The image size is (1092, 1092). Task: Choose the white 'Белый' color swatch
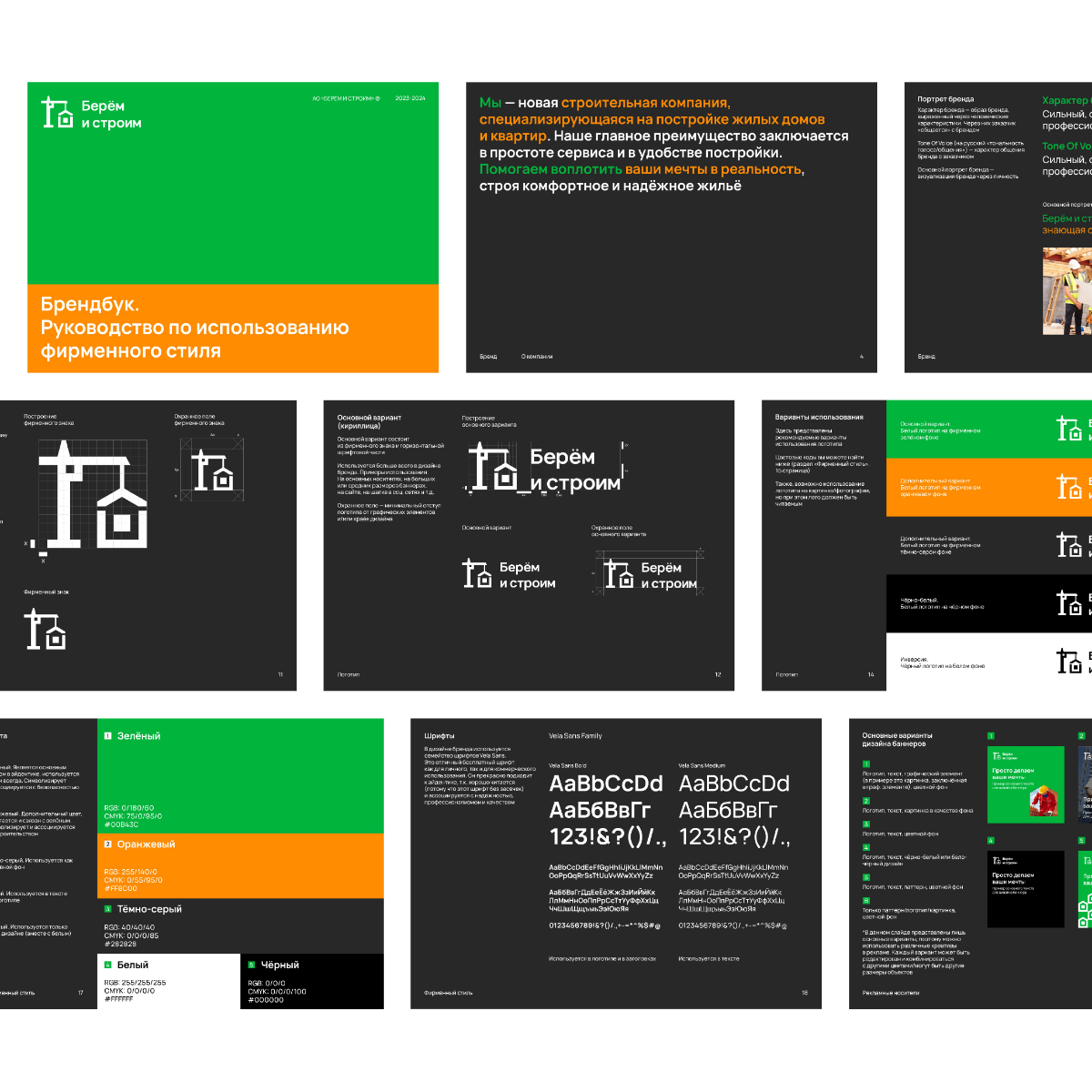(x=168, y=981)
